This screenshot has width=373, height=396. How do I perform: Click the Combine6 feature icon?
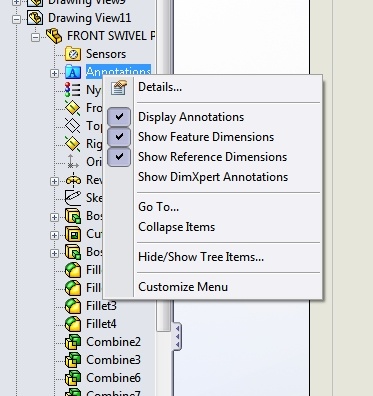point(73,378)
